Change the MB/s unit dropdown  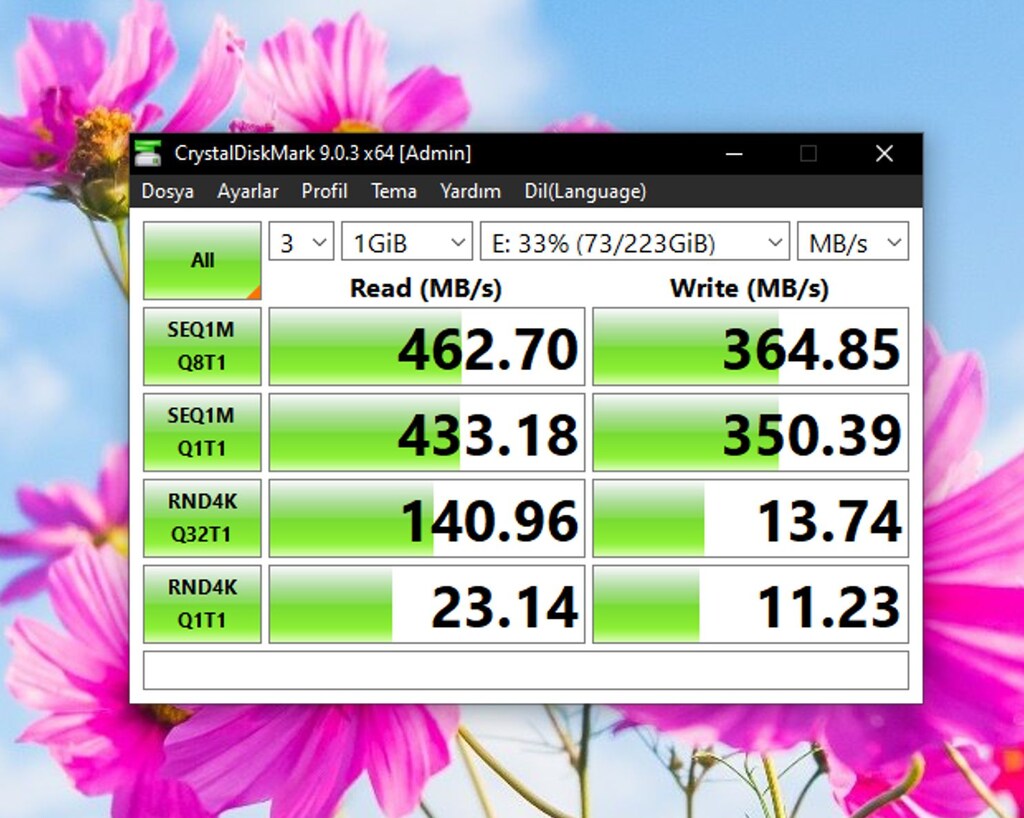pyautogui.click(x=853, y=242)
